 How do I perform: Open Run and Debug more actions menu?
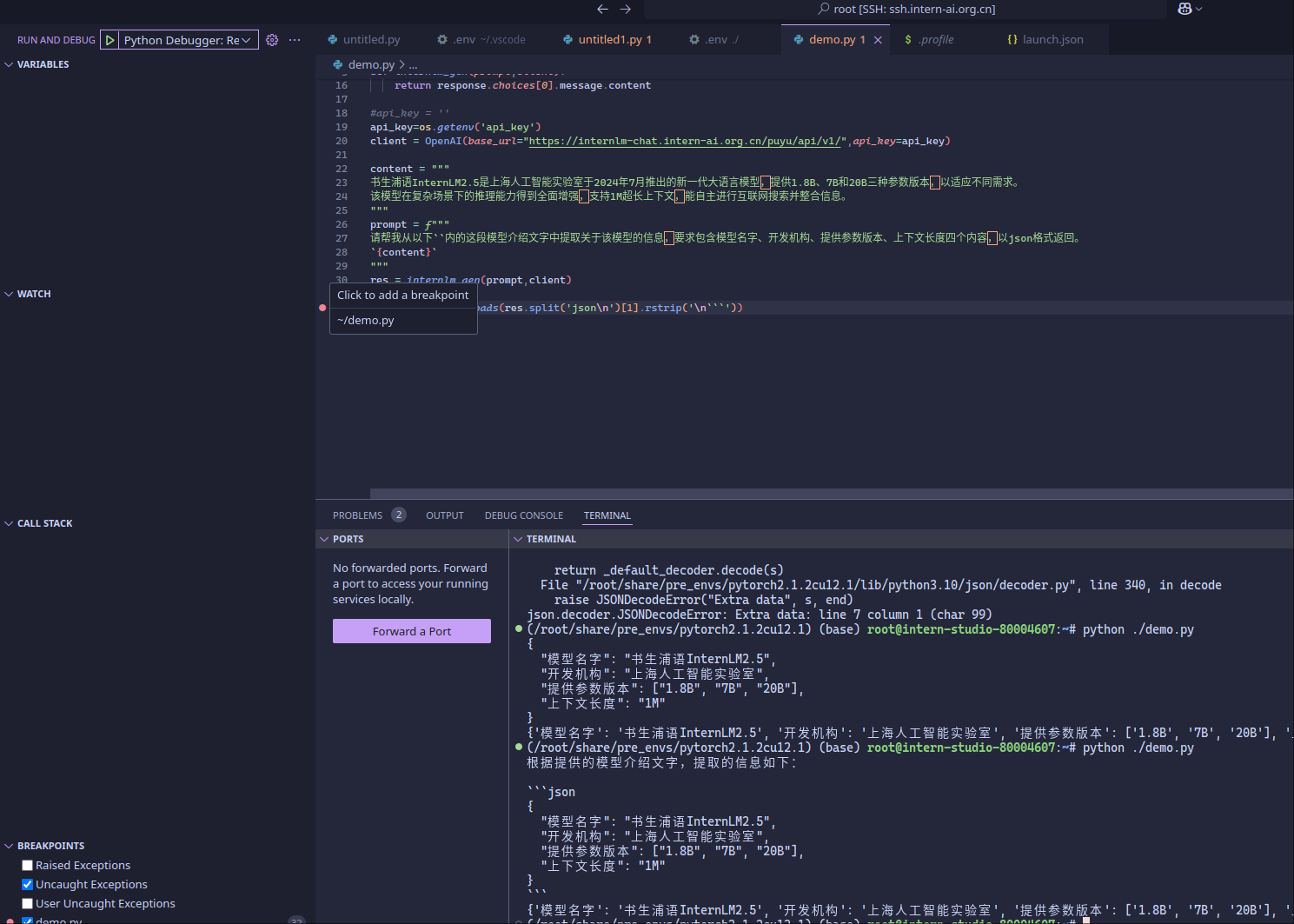pos(295,40)
